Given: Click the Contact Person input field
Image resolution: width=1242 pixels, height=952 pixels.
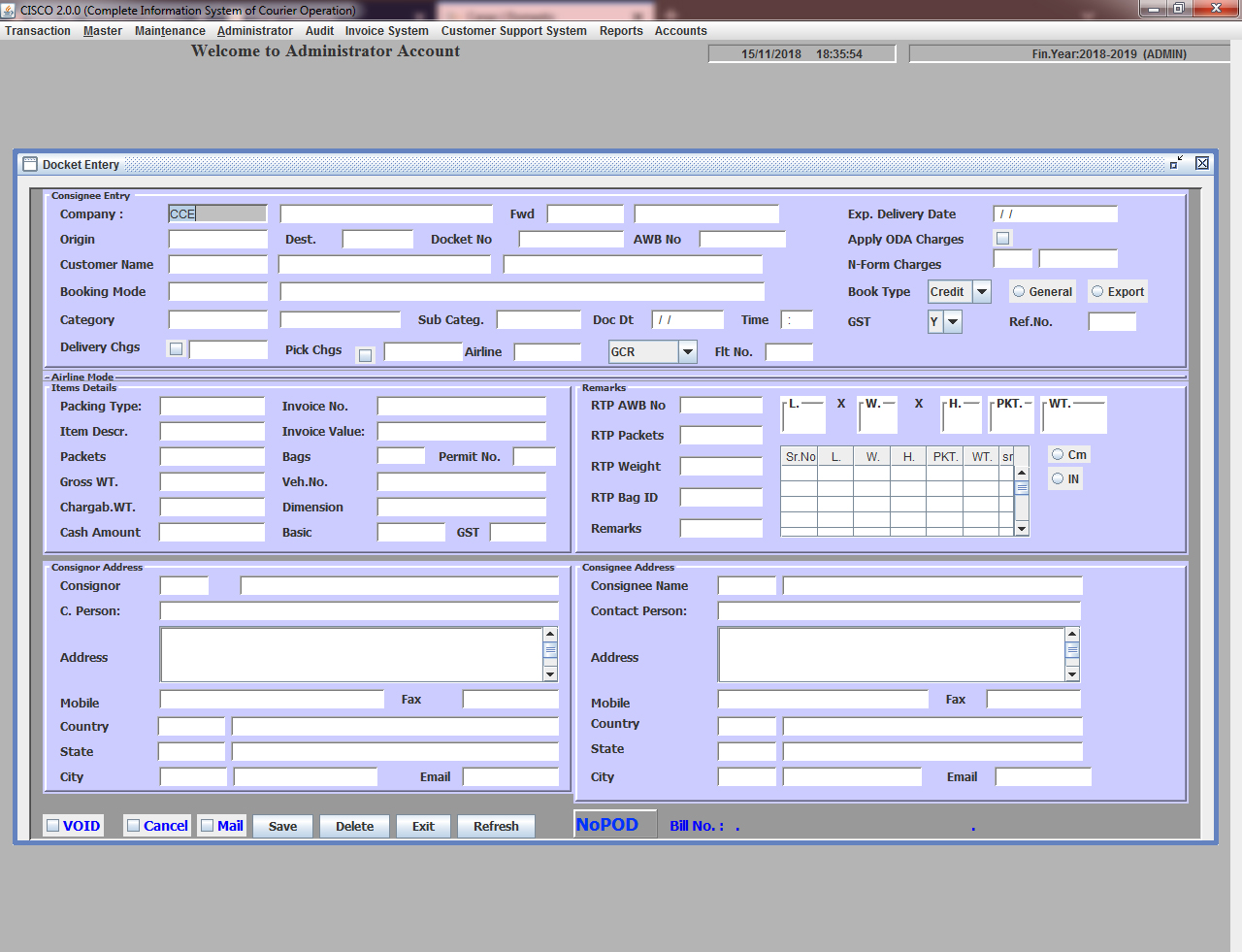Looking at the screenshot, I should (x=899, y=610).
